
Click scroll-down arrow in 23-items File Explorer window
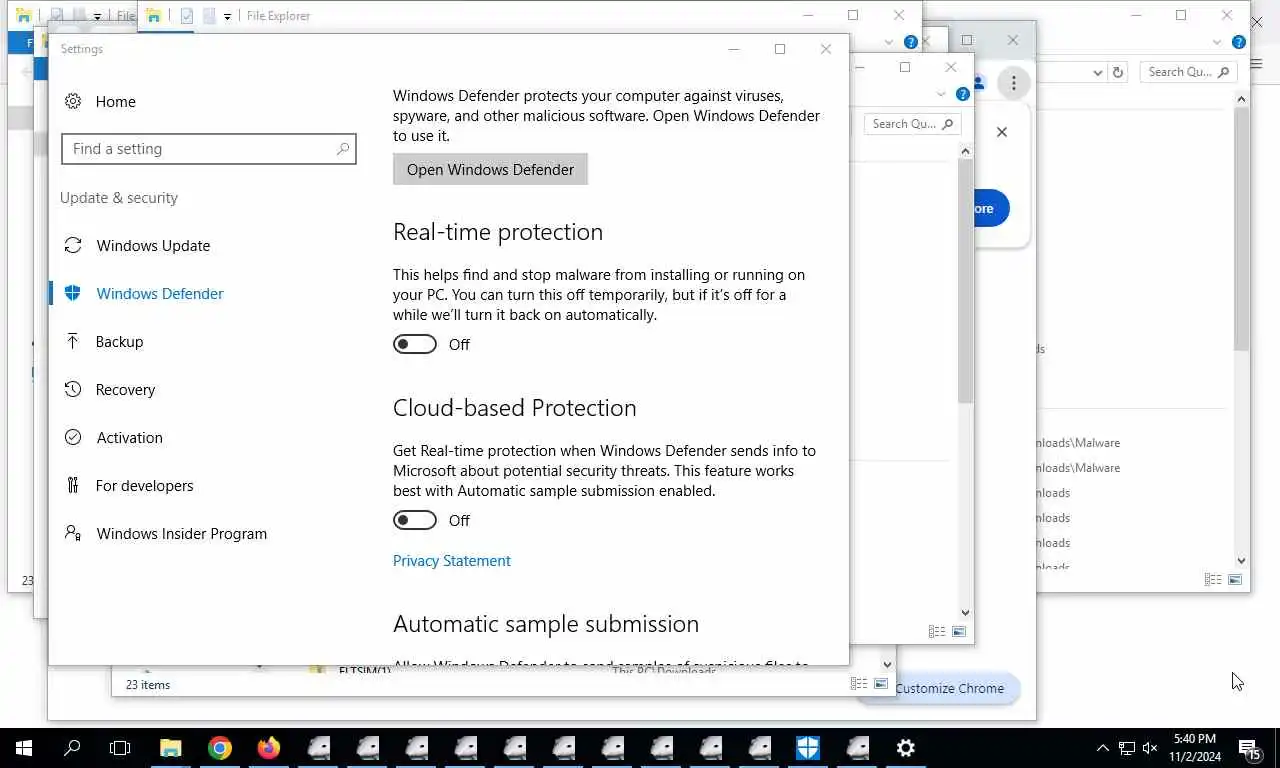click(x=887, y=664)
